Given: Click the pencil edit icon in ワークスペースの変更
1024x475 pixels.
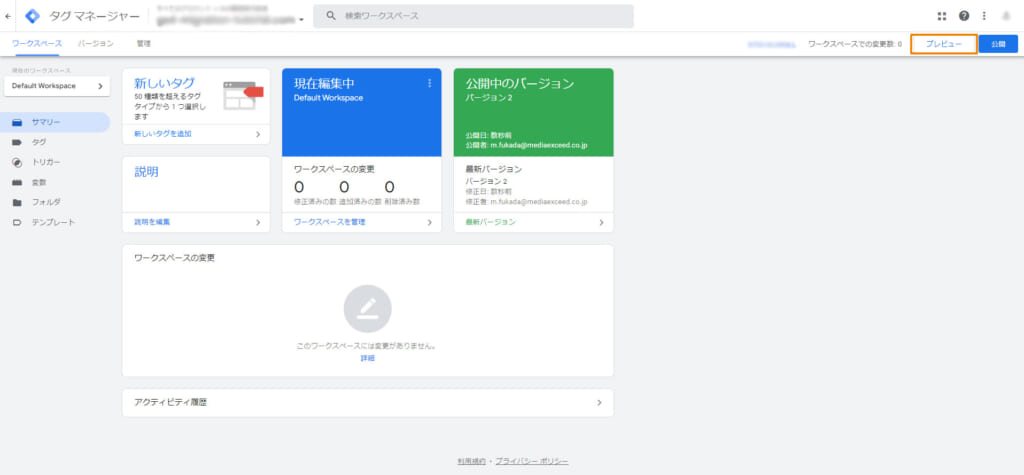Looking at the screenshot, I should click(x=368, y=308).
